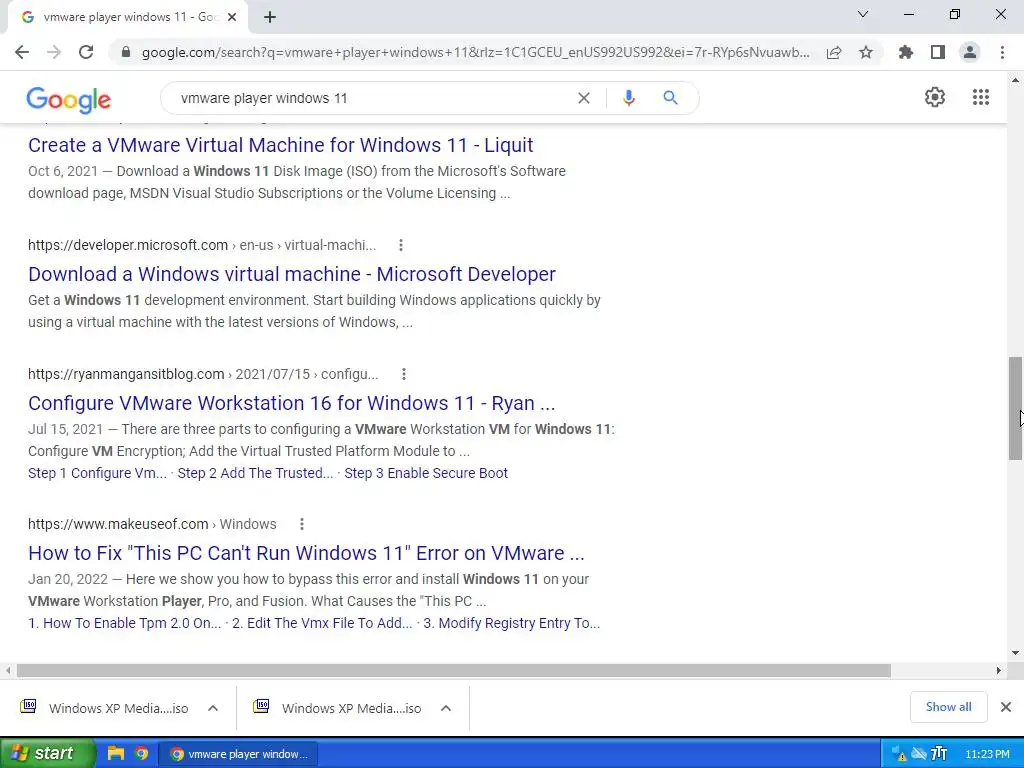Viewport: 1024px width, 768px height.
Task: Launch file explorer from quick launch
Action: [116, 754]
